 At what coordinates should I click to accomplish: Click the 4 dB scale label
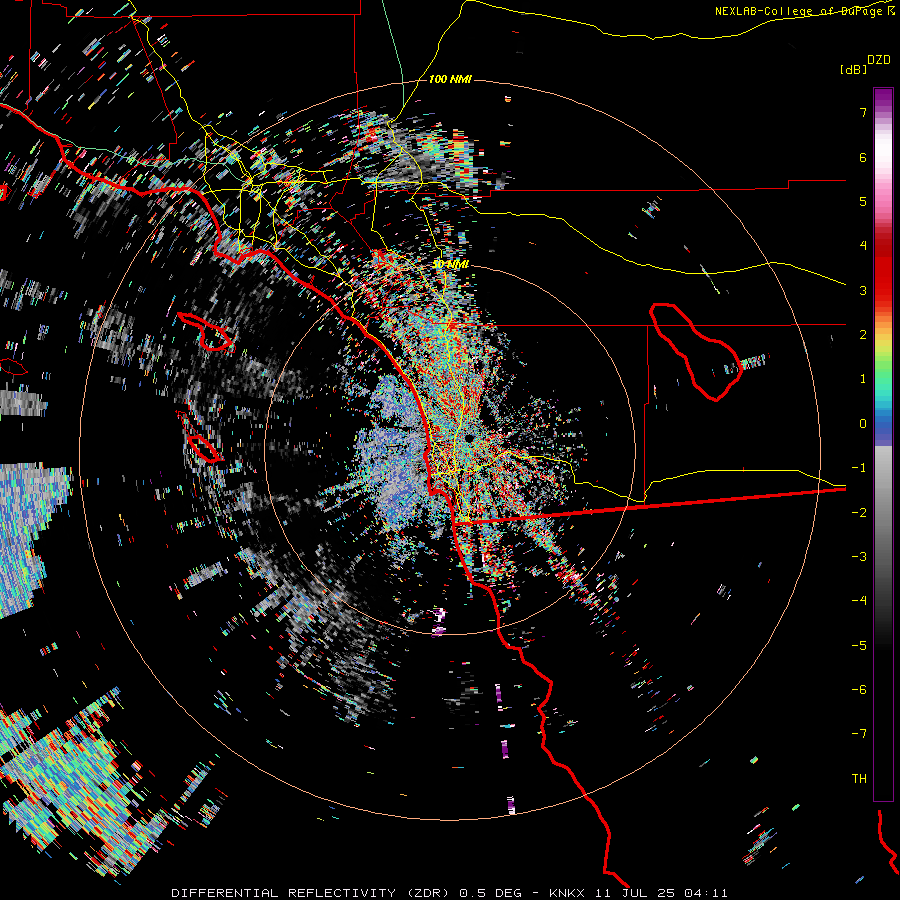[863, 246]
